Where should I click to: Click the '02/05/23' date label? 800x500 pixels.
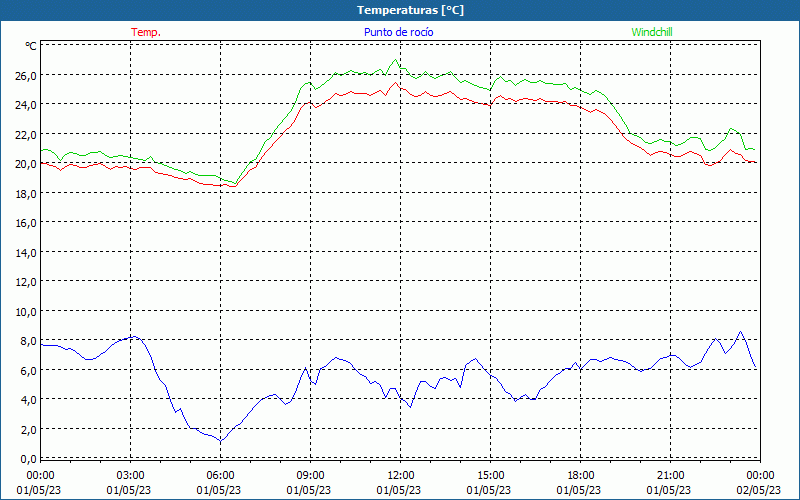click(x=759, y=490)
